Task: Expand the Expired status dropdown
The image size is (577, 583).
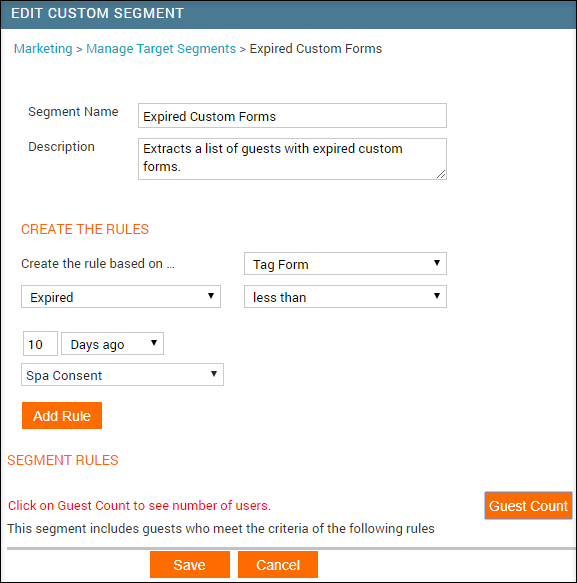Action: 121,297
